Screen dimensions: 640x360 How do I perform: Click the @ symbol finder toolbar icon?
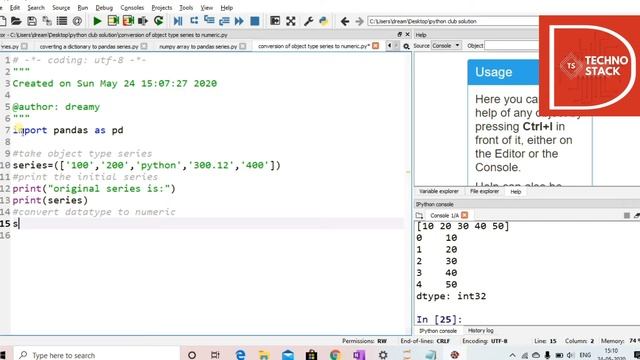(x=77, y=21)
